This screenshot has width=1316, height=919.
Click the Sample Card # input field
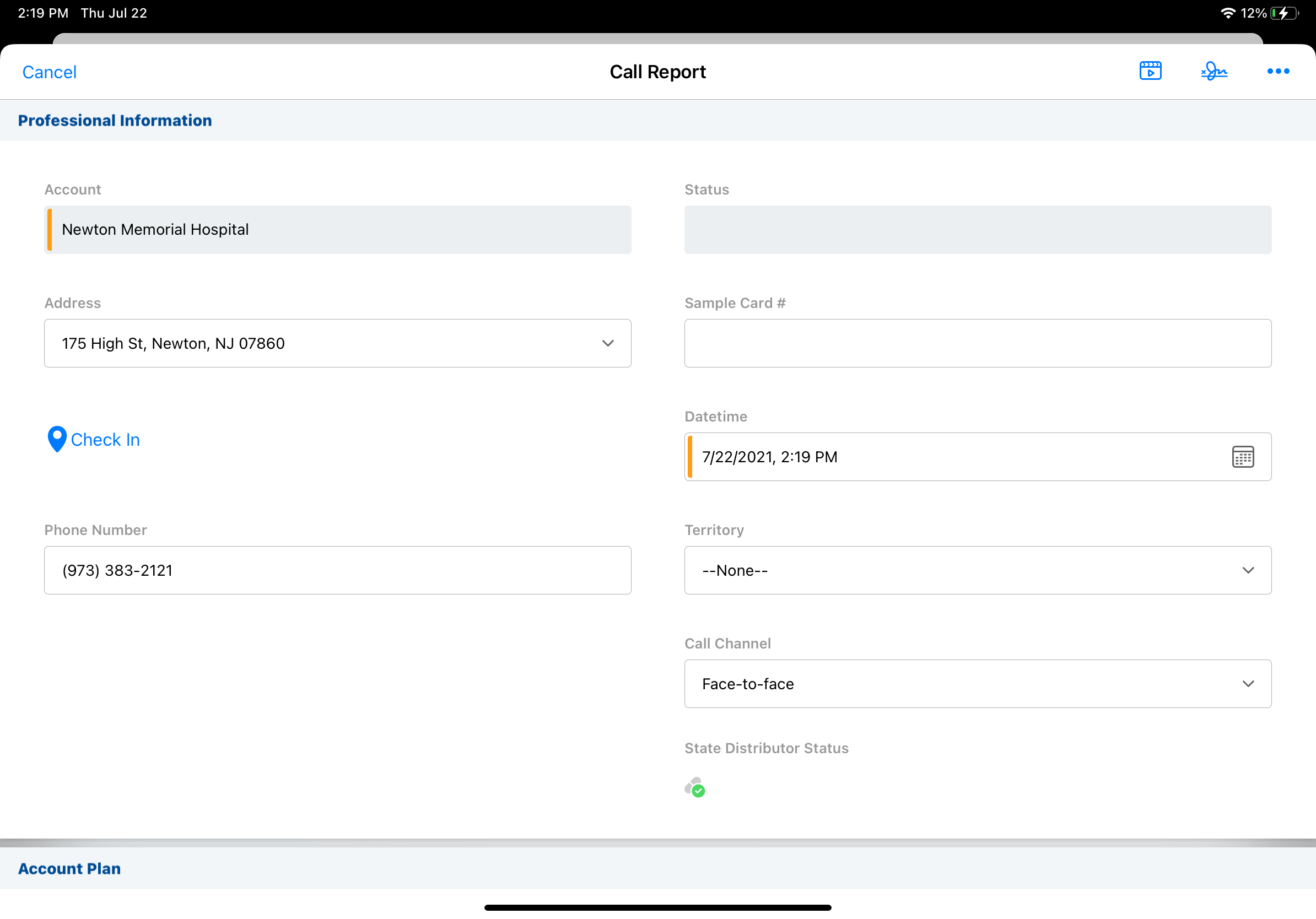click(x=977, y=343)
